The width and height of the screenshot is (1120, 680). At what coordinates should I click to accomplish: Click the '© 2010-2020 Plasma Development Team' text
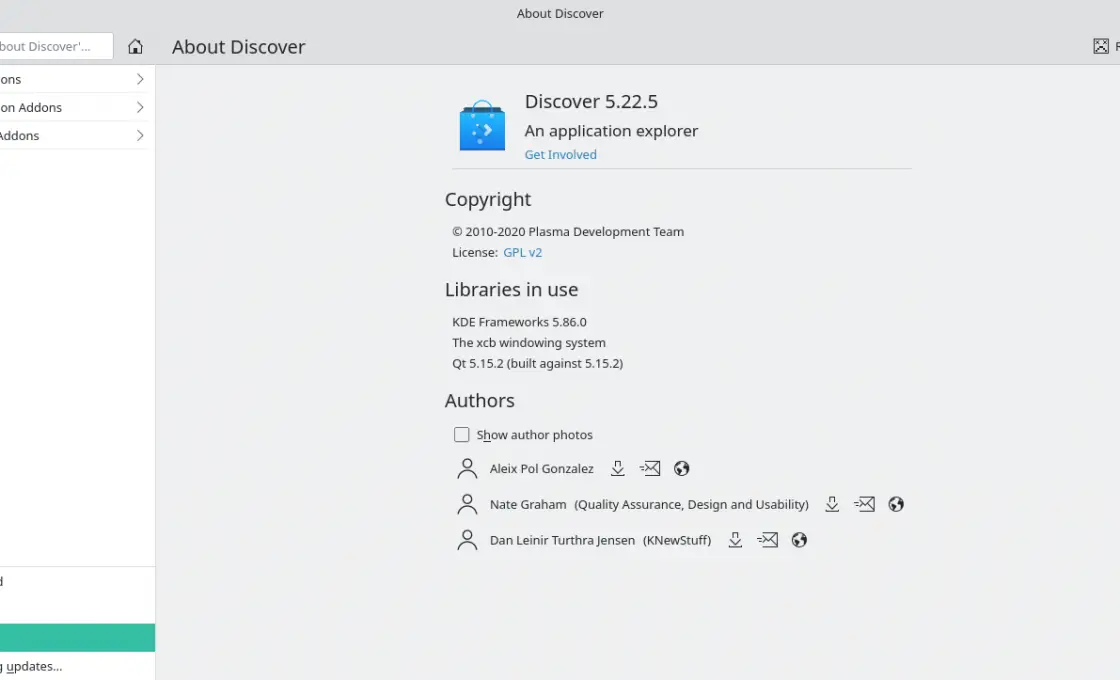tap(568, 231)
